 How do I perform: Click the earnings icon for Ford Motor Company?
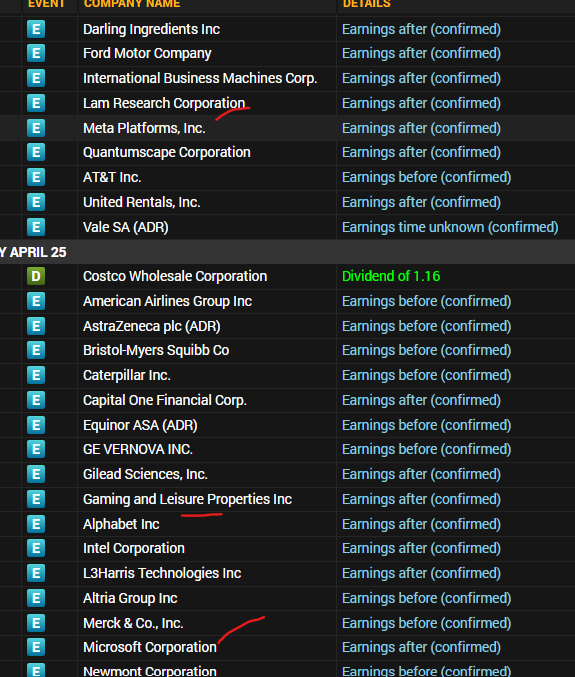[36, 54]
